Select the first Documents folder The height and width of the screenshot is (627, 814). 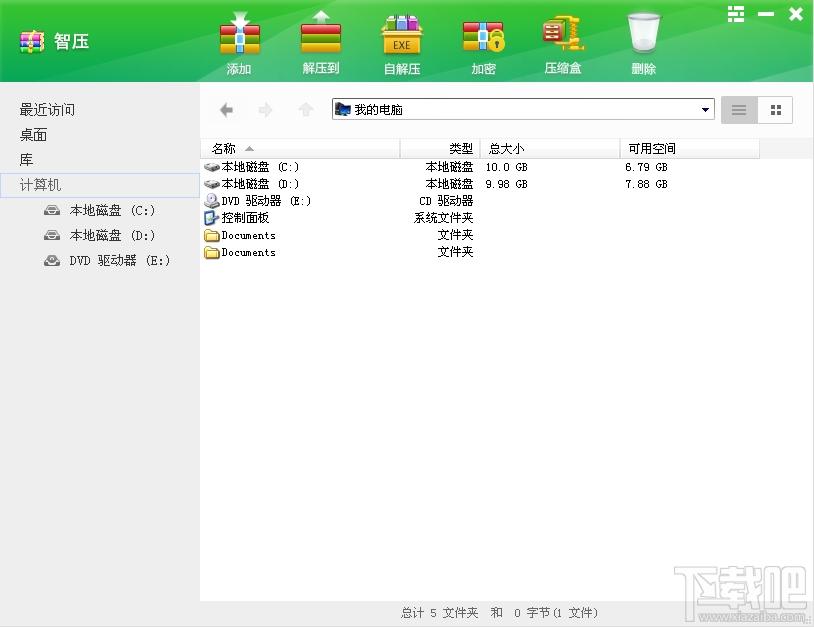pyautogui.click(x=240, y=235)
